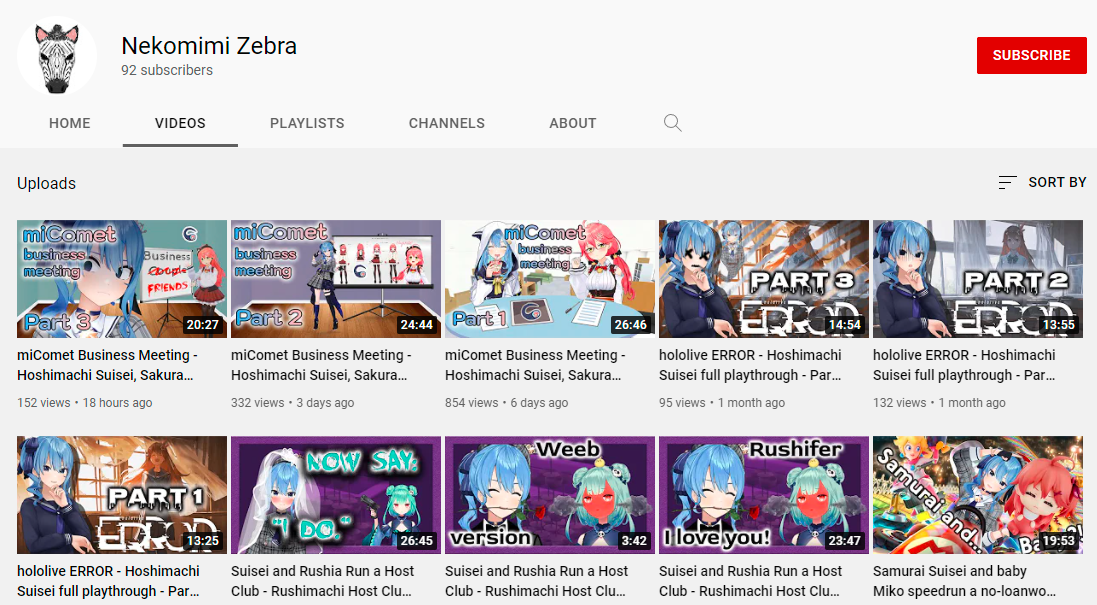This screenshot has height=605, width=1097.
Task: Open the hololive ERROR Part 1 thumbnail
Action: [122, 495]
